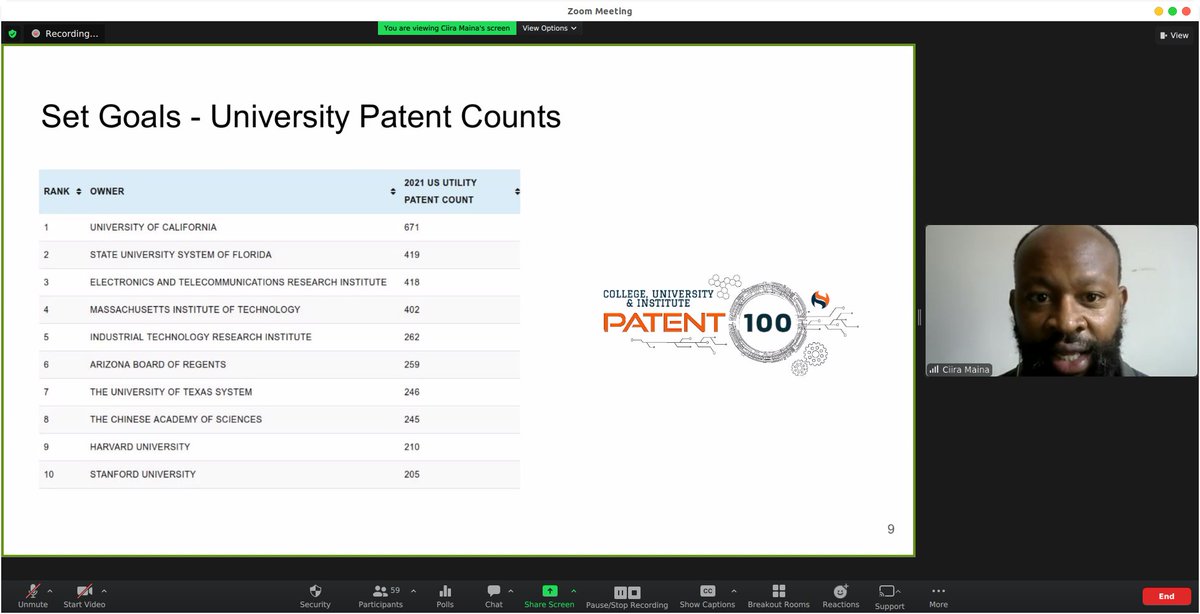This screenshot has width=1200, height=614.
Task: Click the Support icon
Action: coord(886,591)
